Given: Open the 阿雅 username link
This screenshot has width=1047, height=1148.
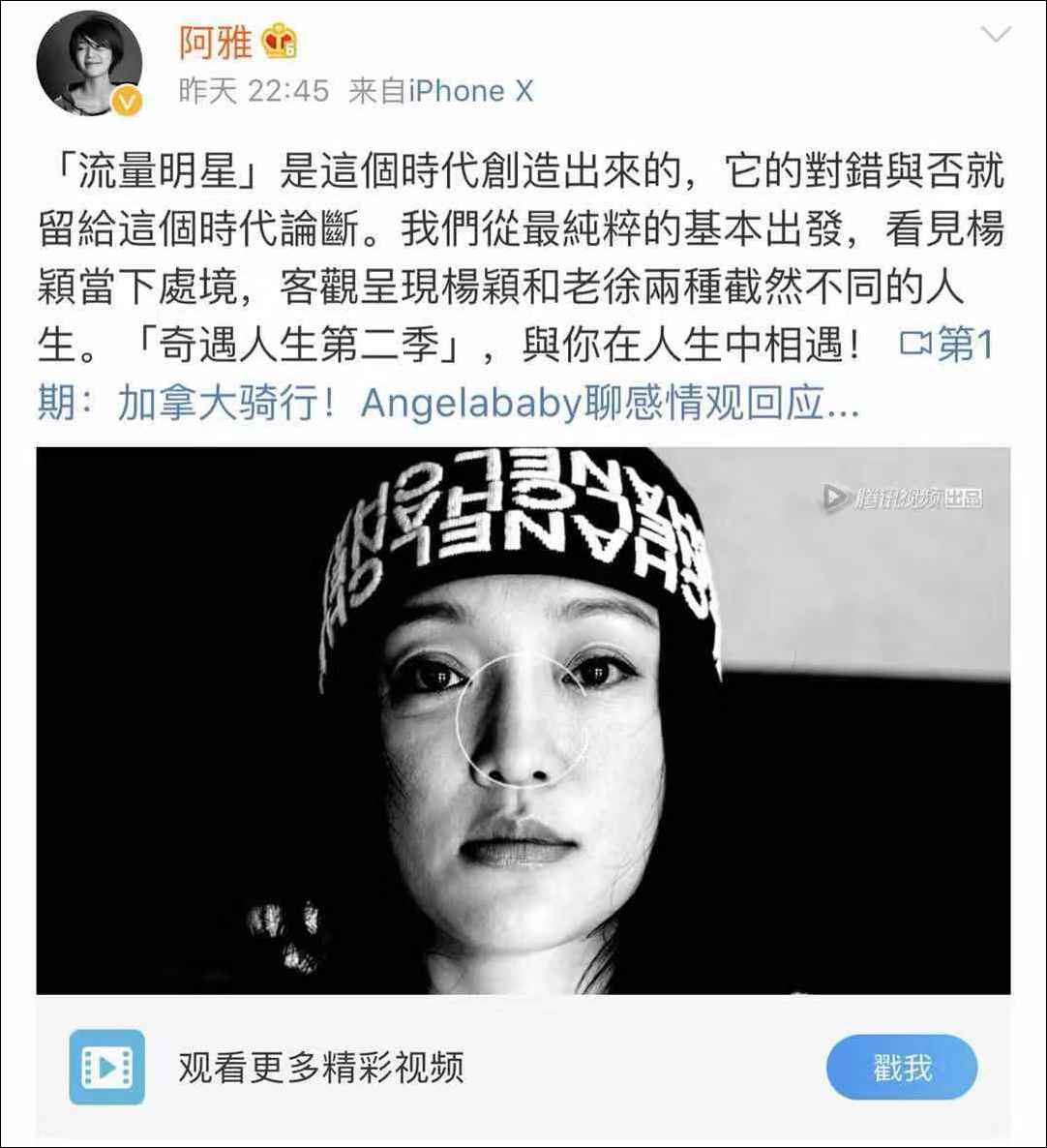Looking at the screenshot, I should click(216, 44).
